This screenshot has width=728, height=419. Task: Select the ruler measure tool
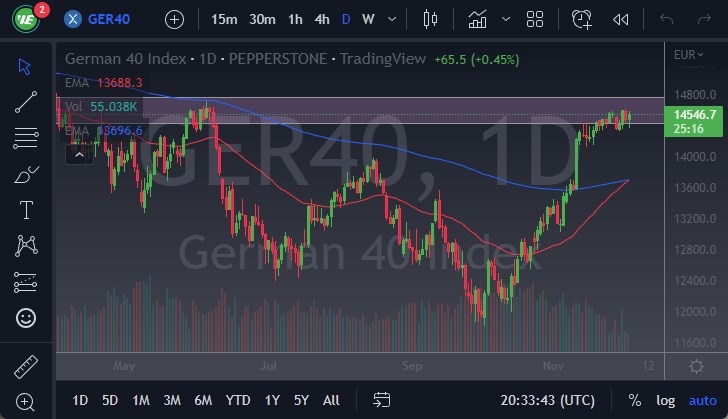tap(26, 367)
